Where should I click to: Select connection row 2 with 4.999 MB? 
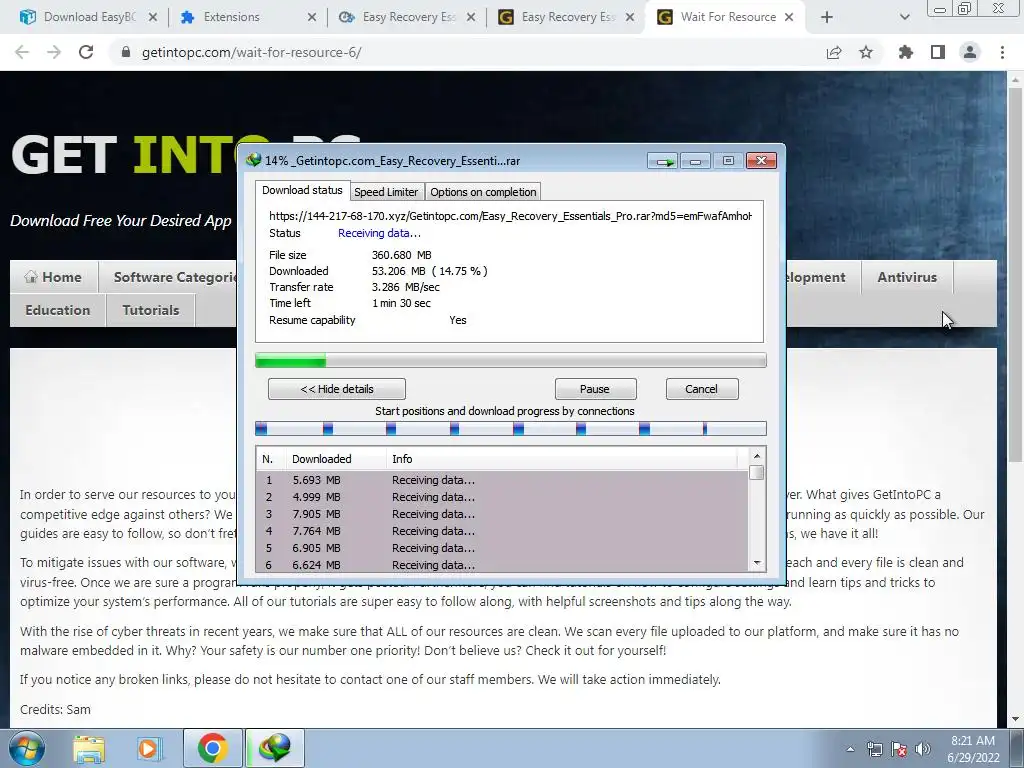tap(502, 497)
